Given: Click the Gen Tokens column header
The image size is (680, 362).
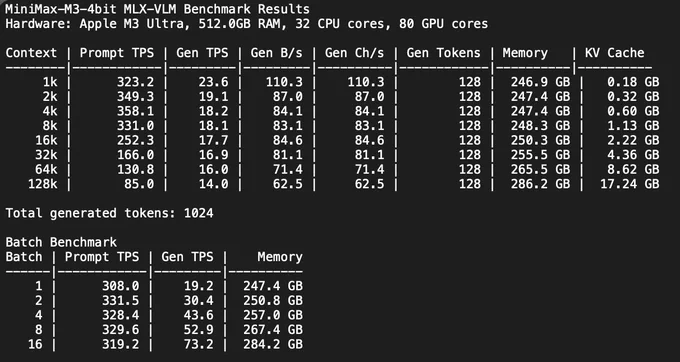Looking at the screenshot, I should [443, 53].
